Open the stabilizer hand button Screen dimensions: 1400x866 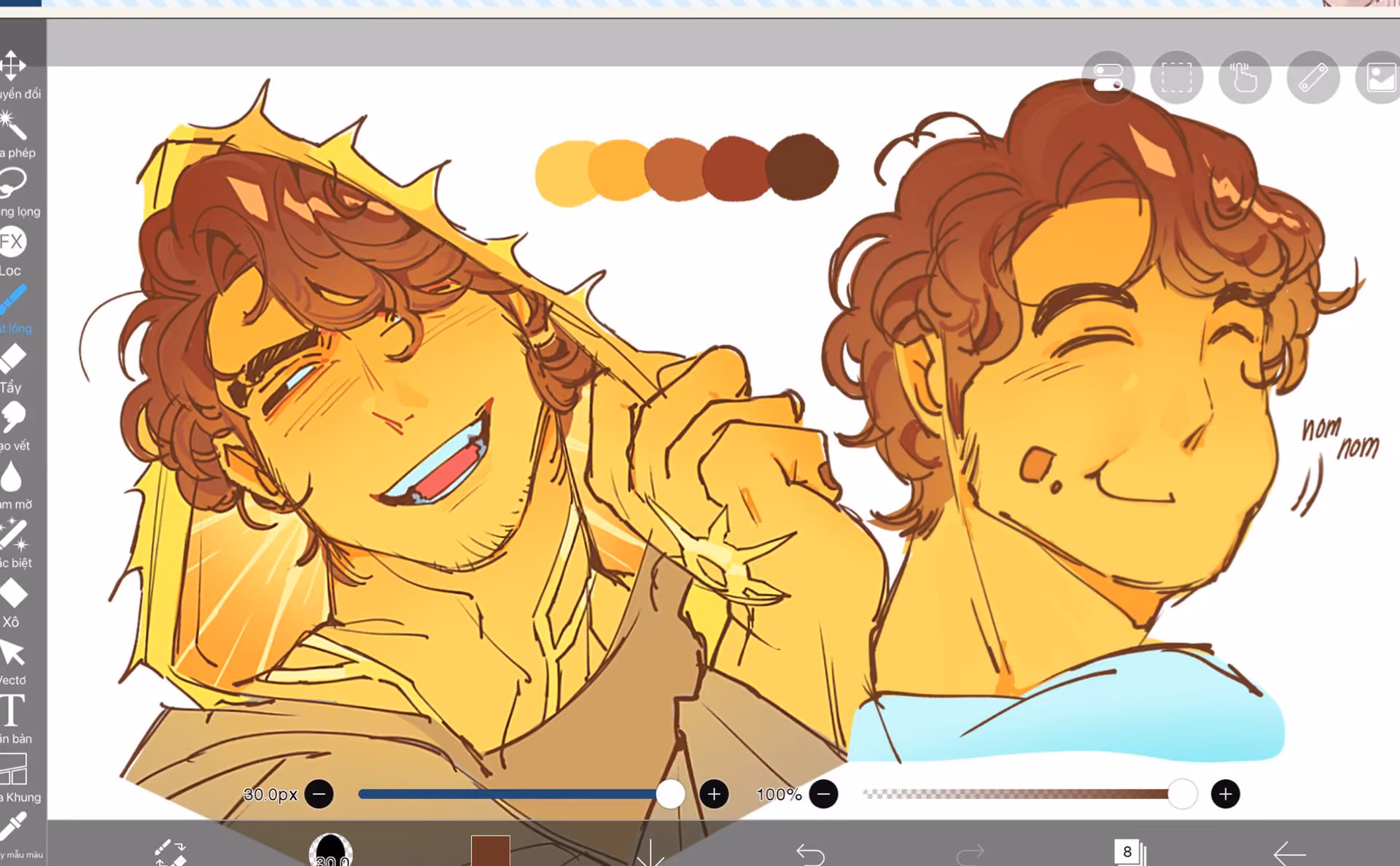click(x=1245, y=77)
